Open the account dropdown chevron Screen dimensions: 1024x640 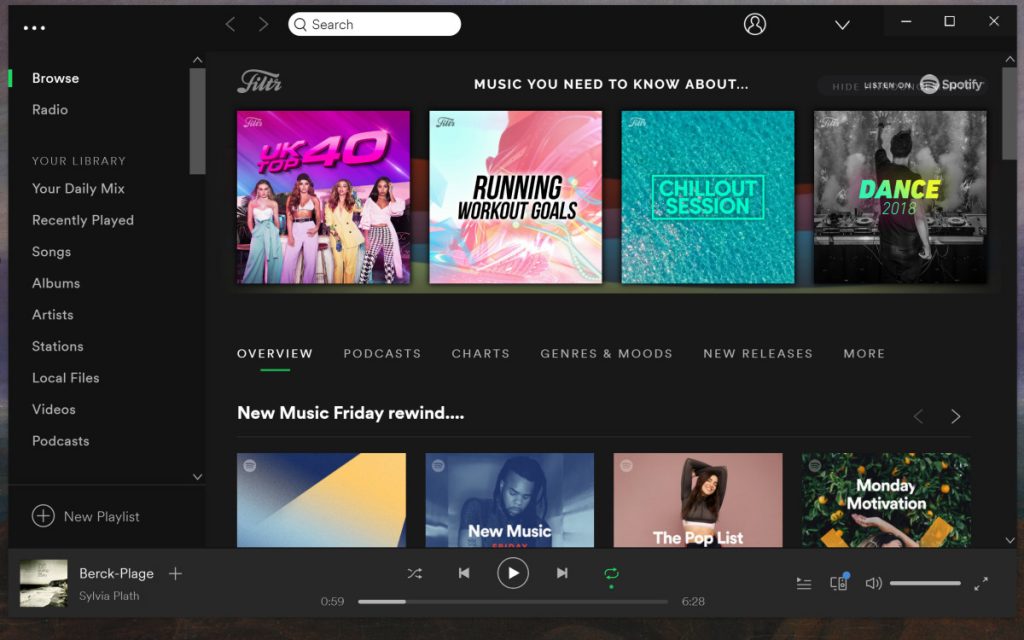tap(842, 25)
